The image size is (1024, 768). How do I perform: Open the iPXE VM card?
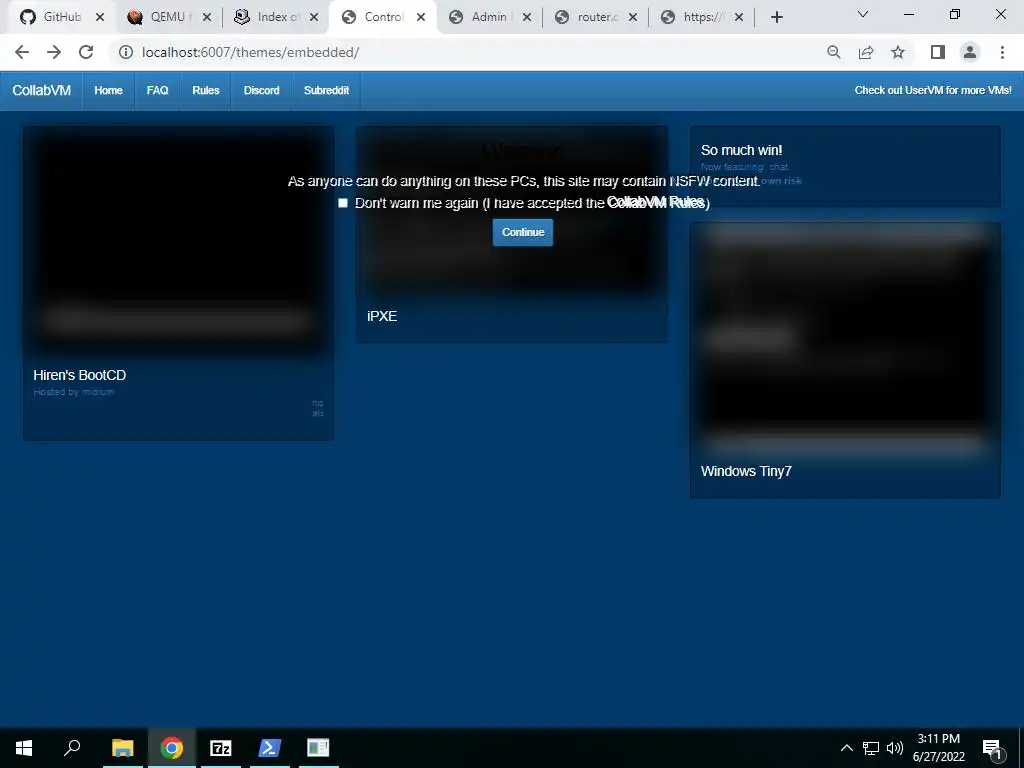(x=511, y=234)
